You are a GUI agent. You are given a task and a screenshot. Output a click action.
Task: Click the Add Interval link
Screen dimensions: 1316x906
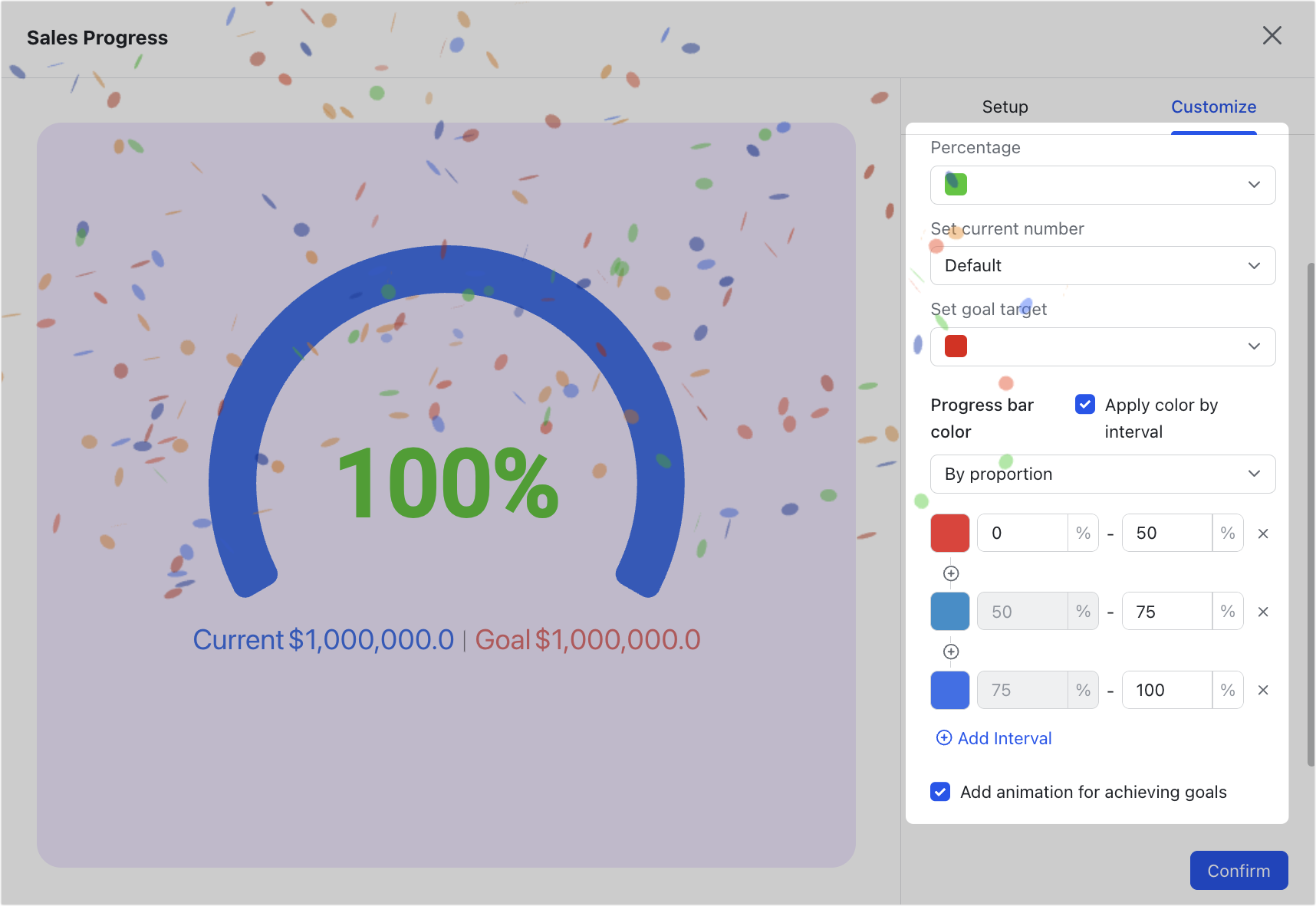point(1004,737)
